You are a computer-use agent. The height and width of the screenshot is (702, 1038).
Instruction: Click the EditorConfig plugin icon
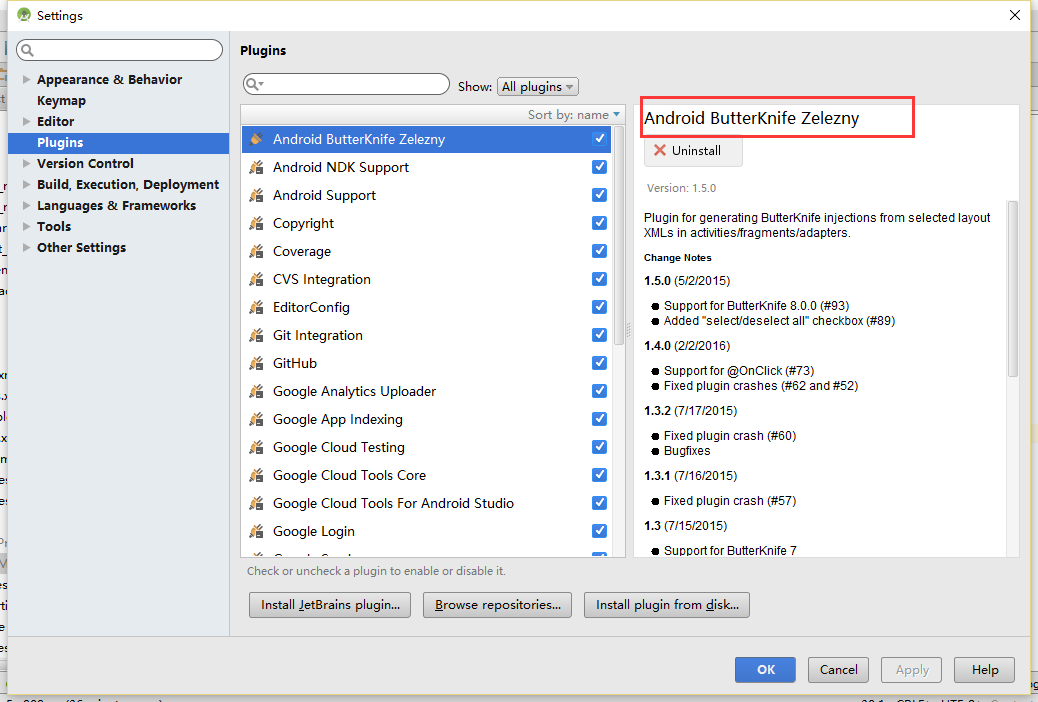pyautogui.click(x=256, y=308)
